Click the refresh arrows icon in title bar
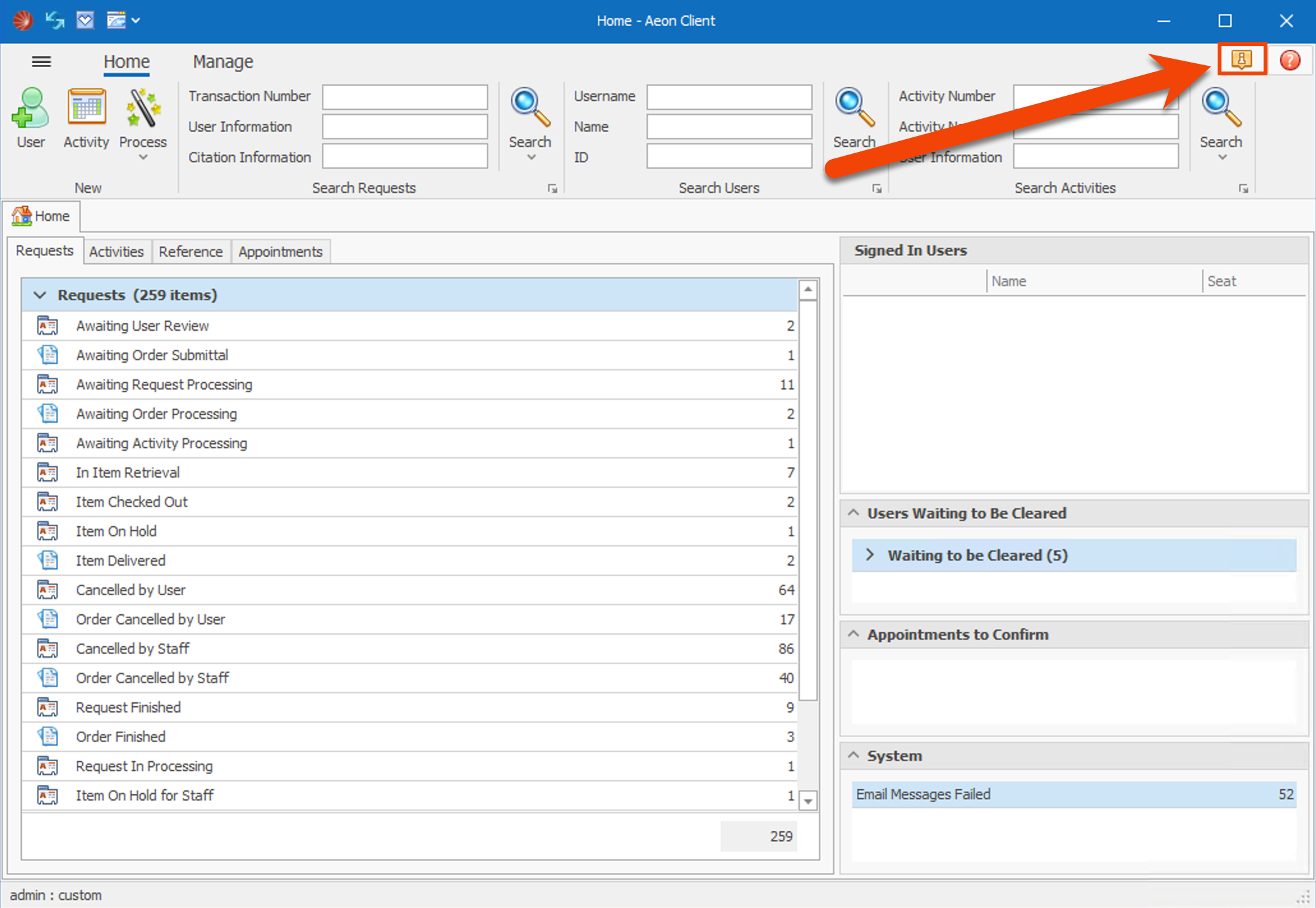1316x908 pixels. coord(55,20)
